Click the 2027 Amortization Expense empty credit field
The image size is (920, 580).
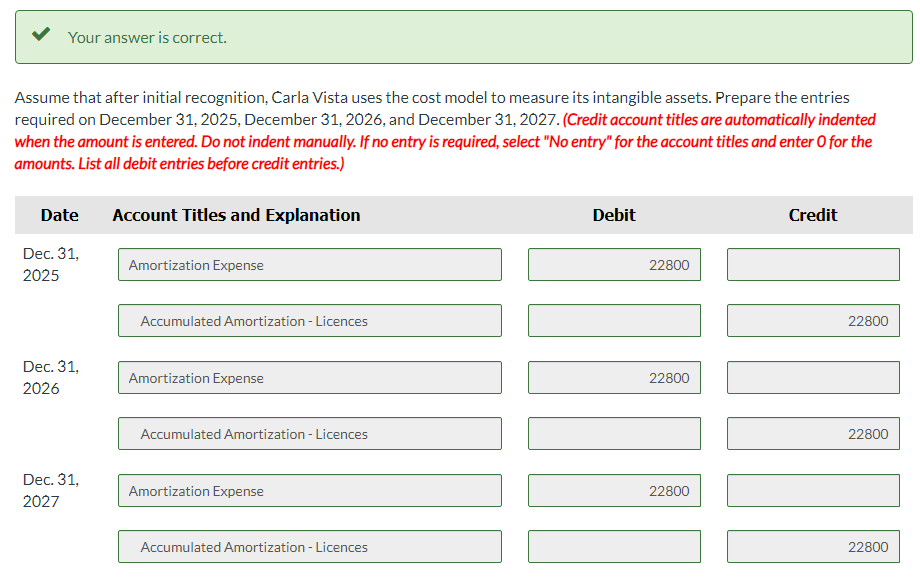coord(813,491)
